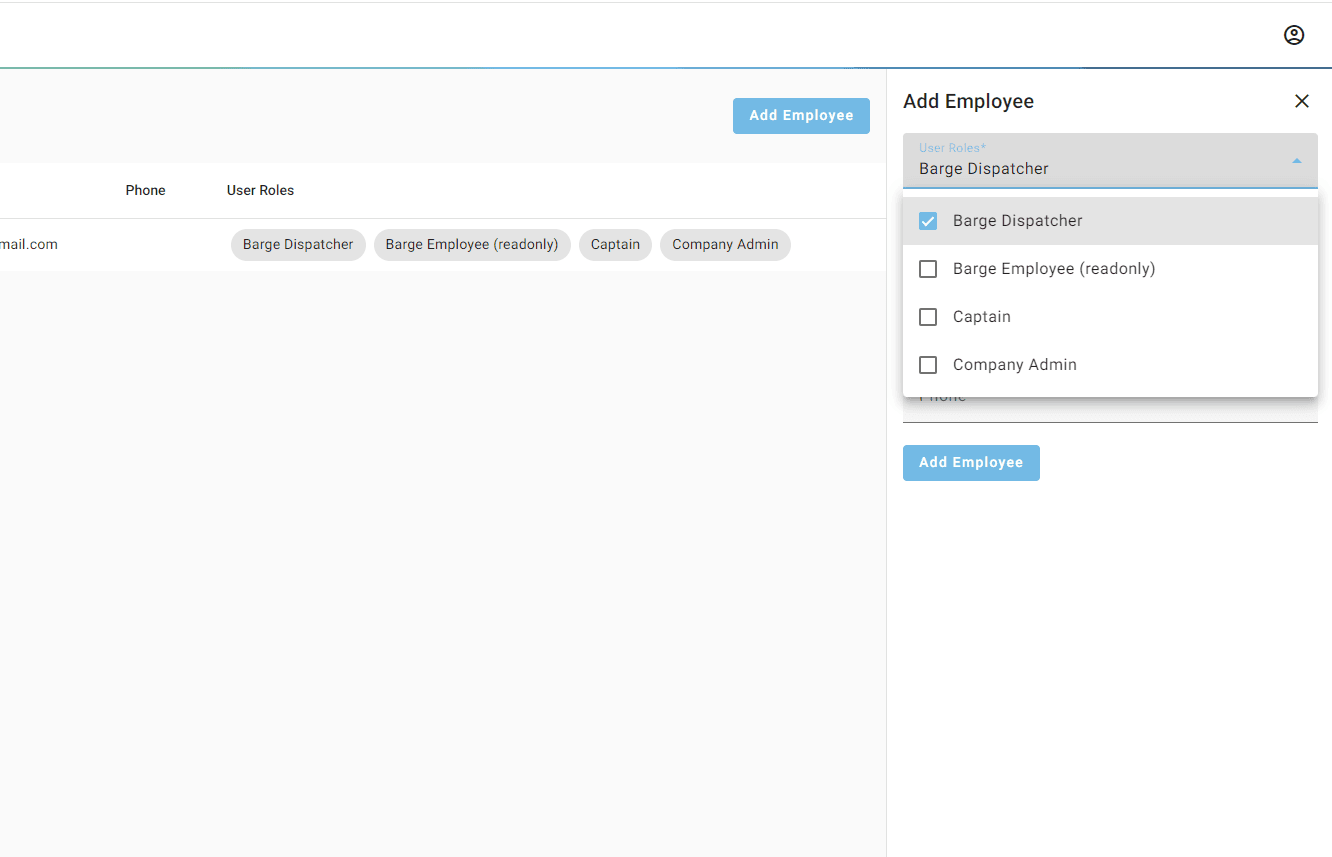Uncheck the Barge Dispatcher checkbox option
The height and width of the screenshot is (857, 1332).
coord(928,221)
